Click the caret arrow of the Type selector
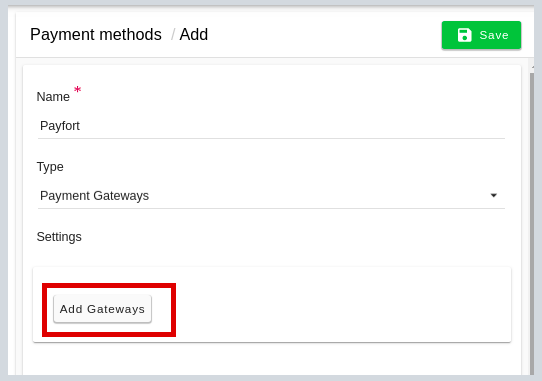 click(x=494, y=196)
